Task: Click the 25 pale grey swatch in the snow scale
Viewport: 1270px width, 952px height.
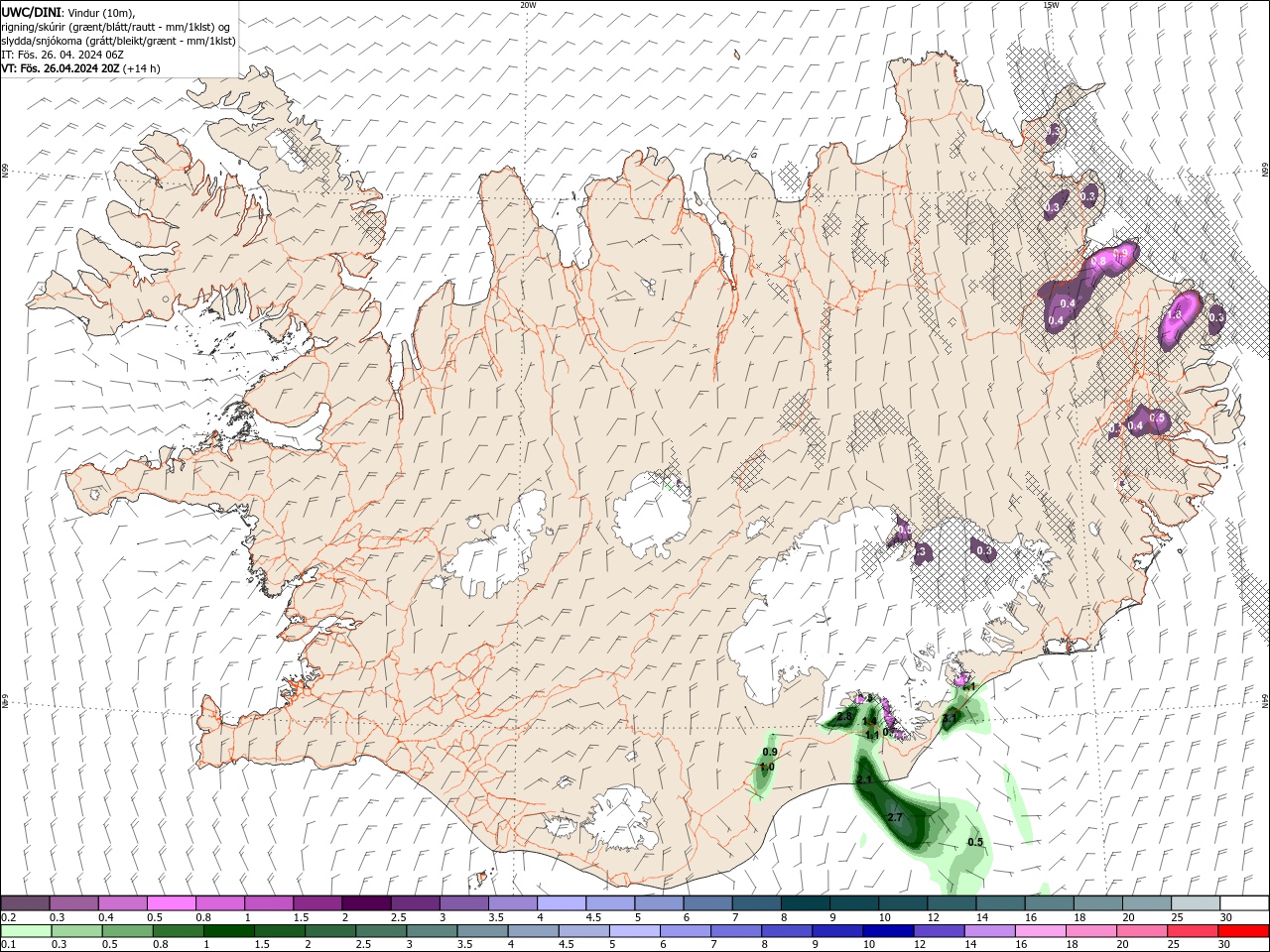Action: [1196, 902]
